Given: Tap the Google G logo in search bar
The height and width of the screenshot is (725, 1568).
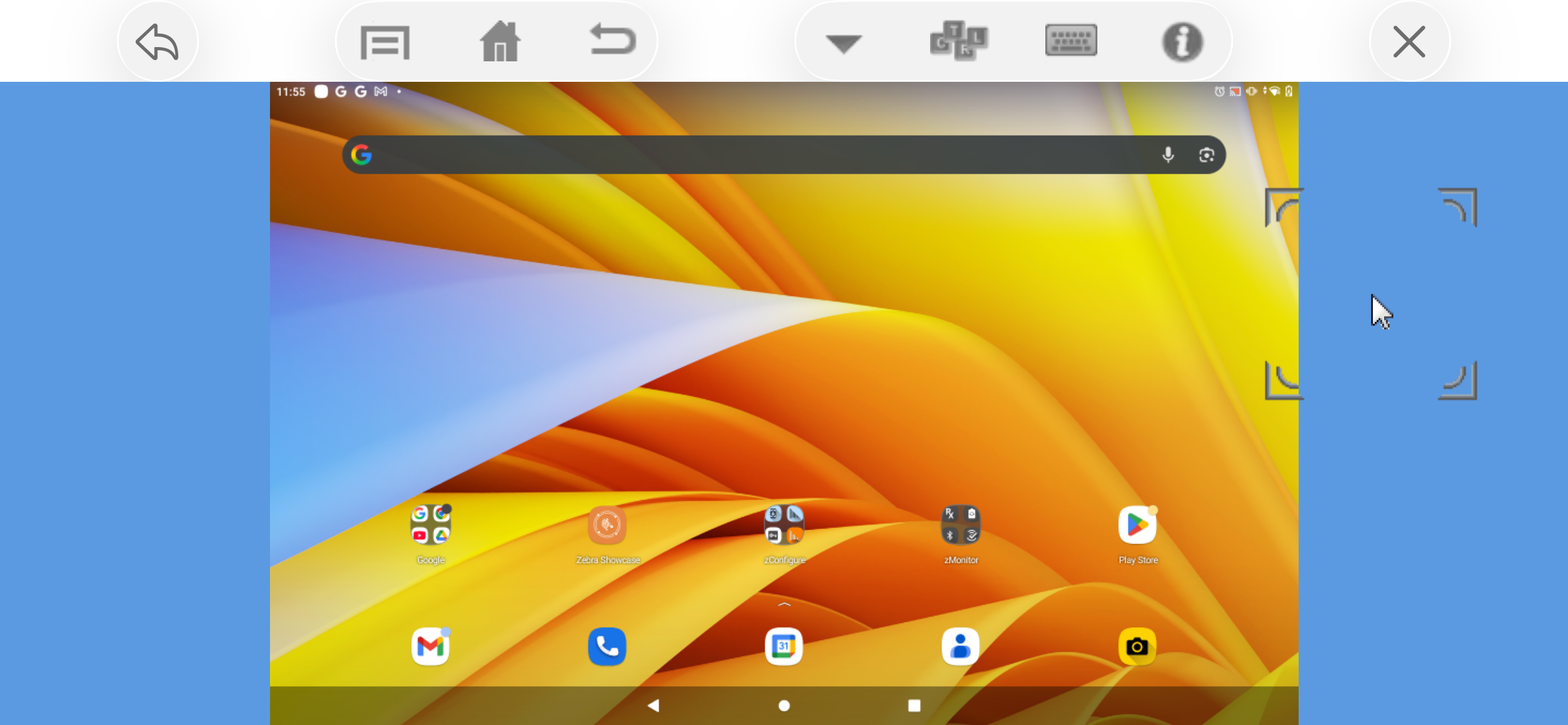Looking at the screenshot, I should [x=362, y=154].
